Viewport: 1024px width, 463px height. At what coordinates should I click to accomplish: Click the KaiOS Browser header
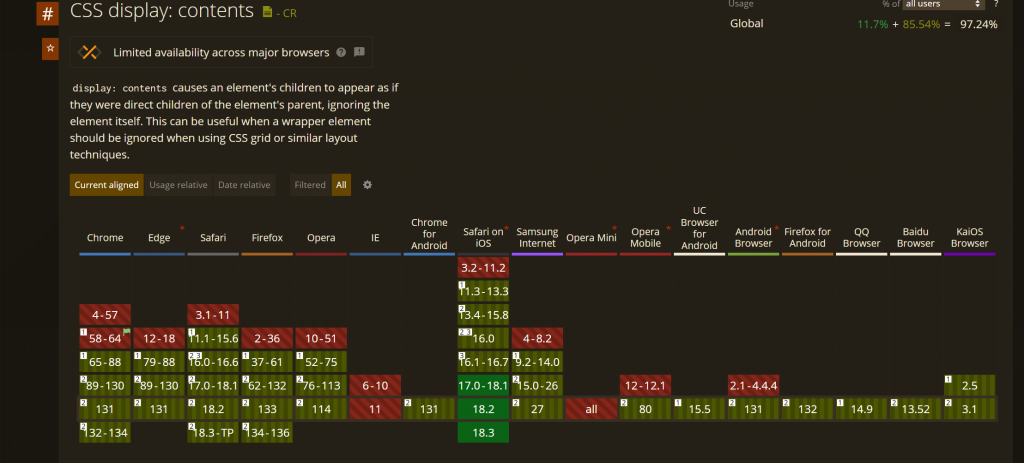coord(970,237)
